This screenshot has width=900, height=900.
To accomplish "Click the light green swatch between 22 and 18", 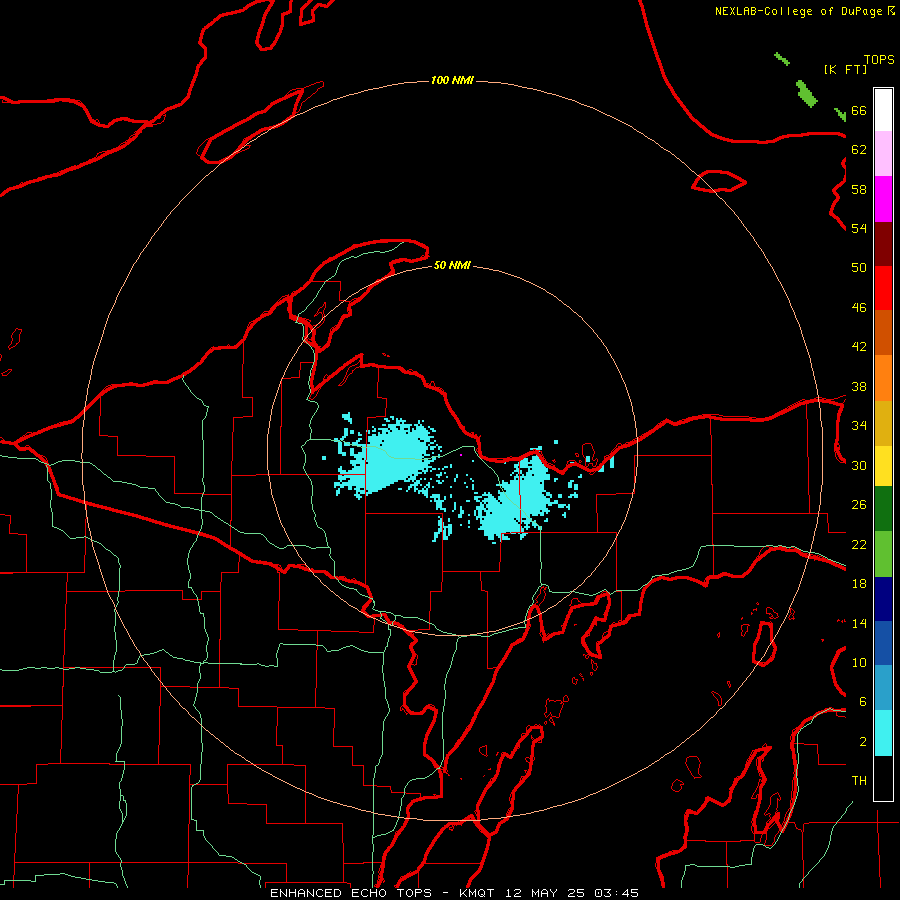I will coord(883,554).
